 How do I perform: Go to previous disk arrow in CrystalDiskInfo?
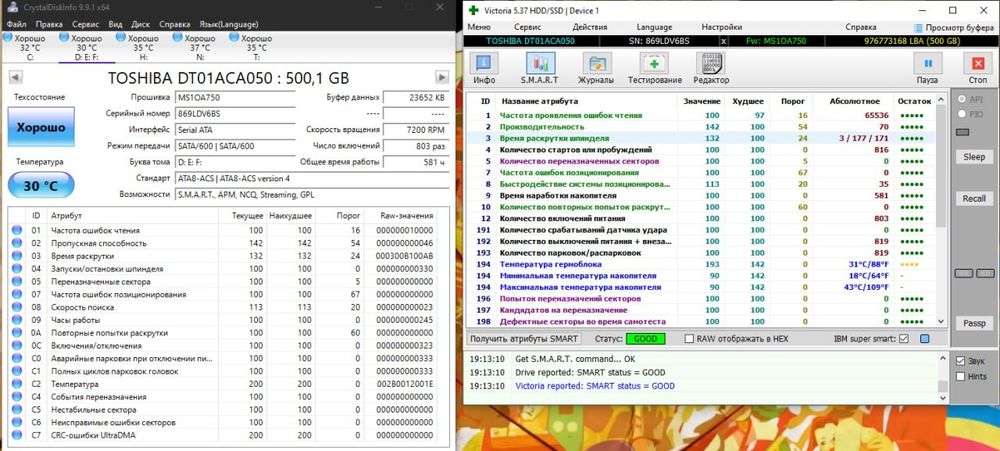15,77
